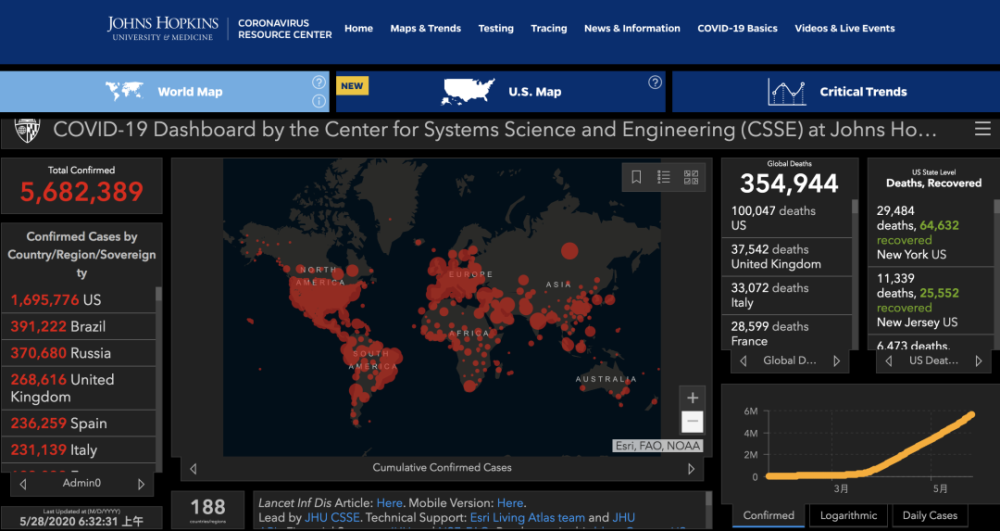Image resolution: width=1000 pixels, height=531 pixels.
Task: Switch to the Critical Trends tab
Action: 836,91
